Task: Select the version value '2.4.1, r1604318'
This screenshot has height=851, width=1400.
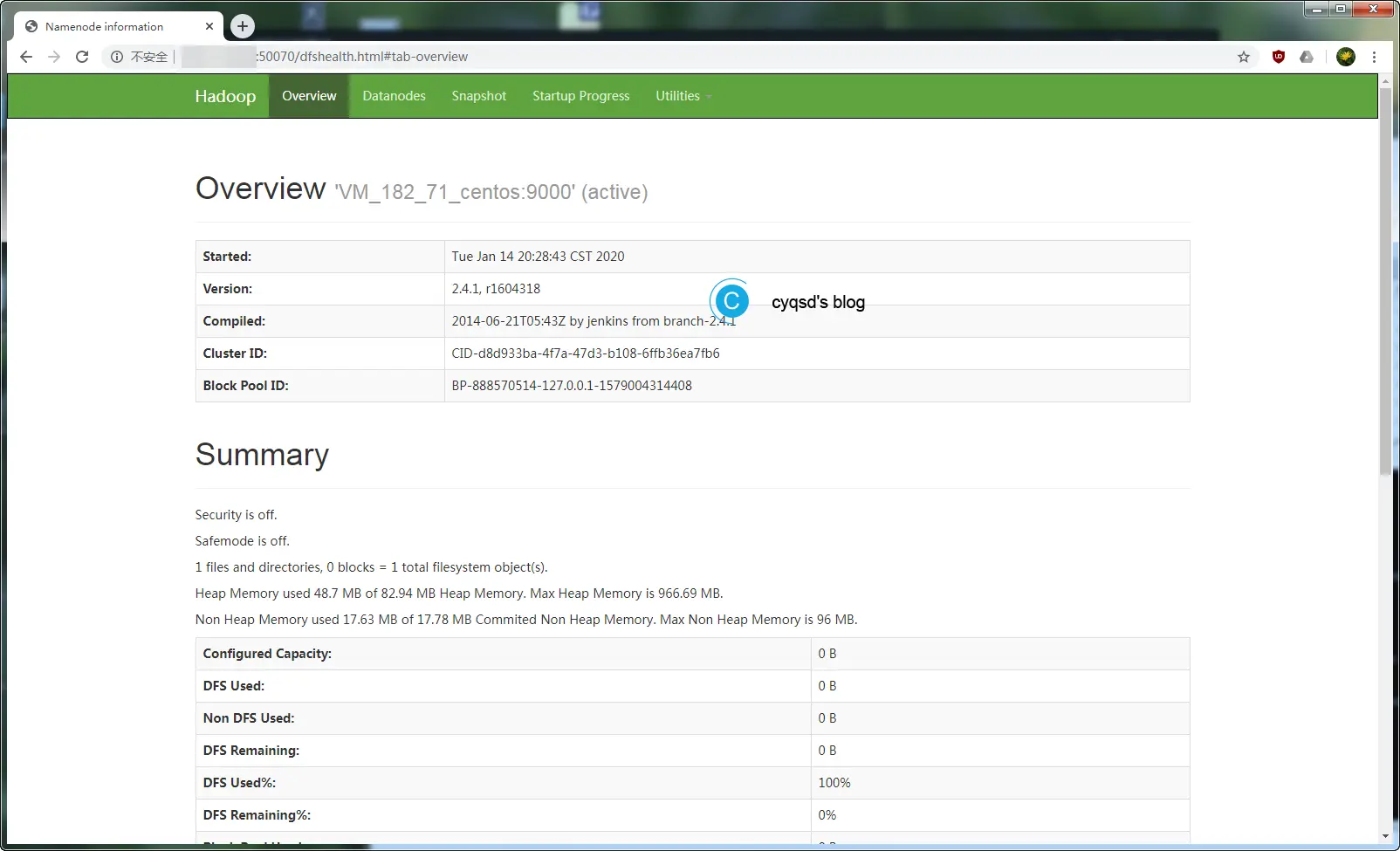Action: (x=496, y=289)
